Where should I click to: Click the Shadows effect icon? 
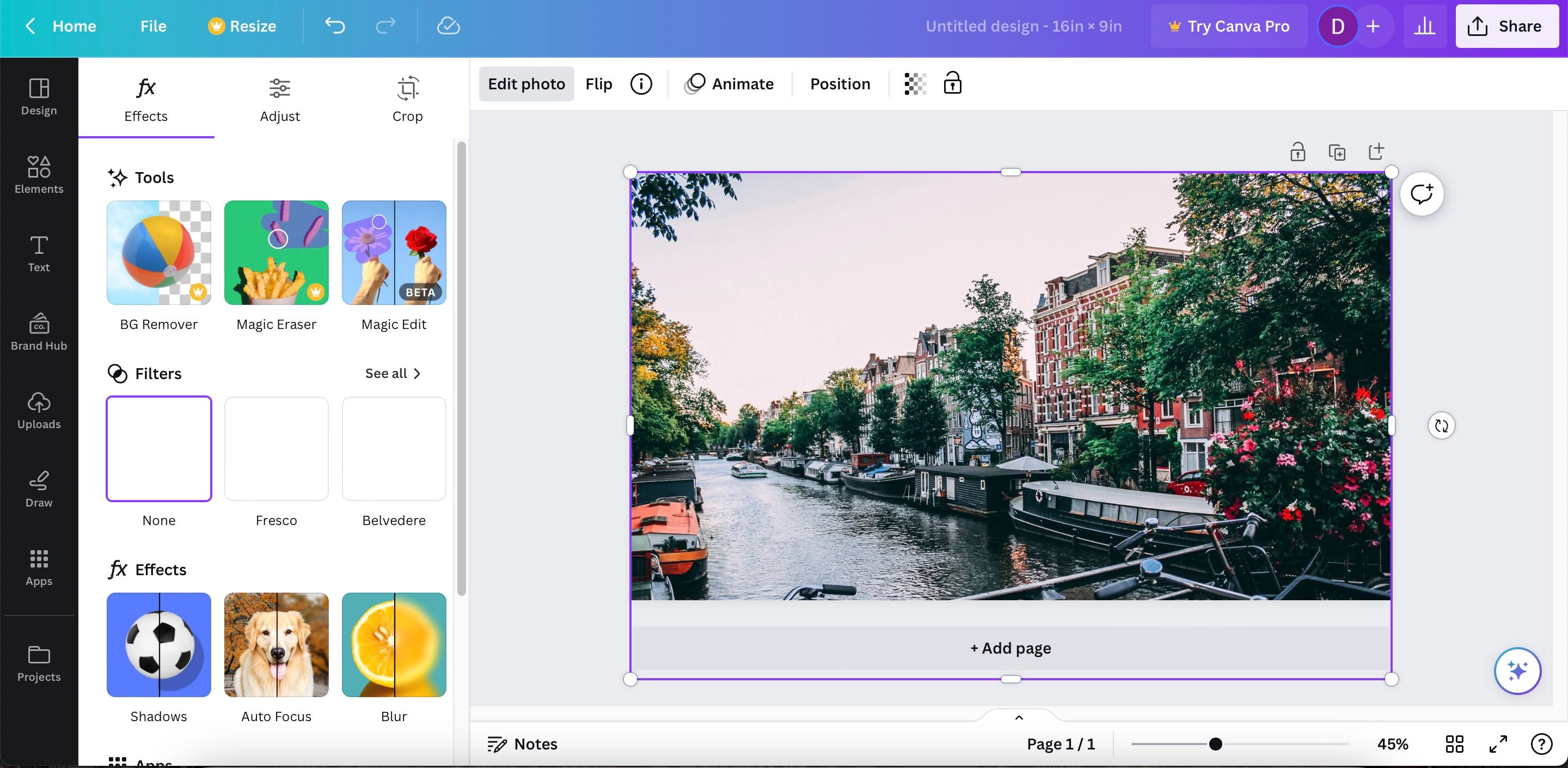click(x=158, y=644)
